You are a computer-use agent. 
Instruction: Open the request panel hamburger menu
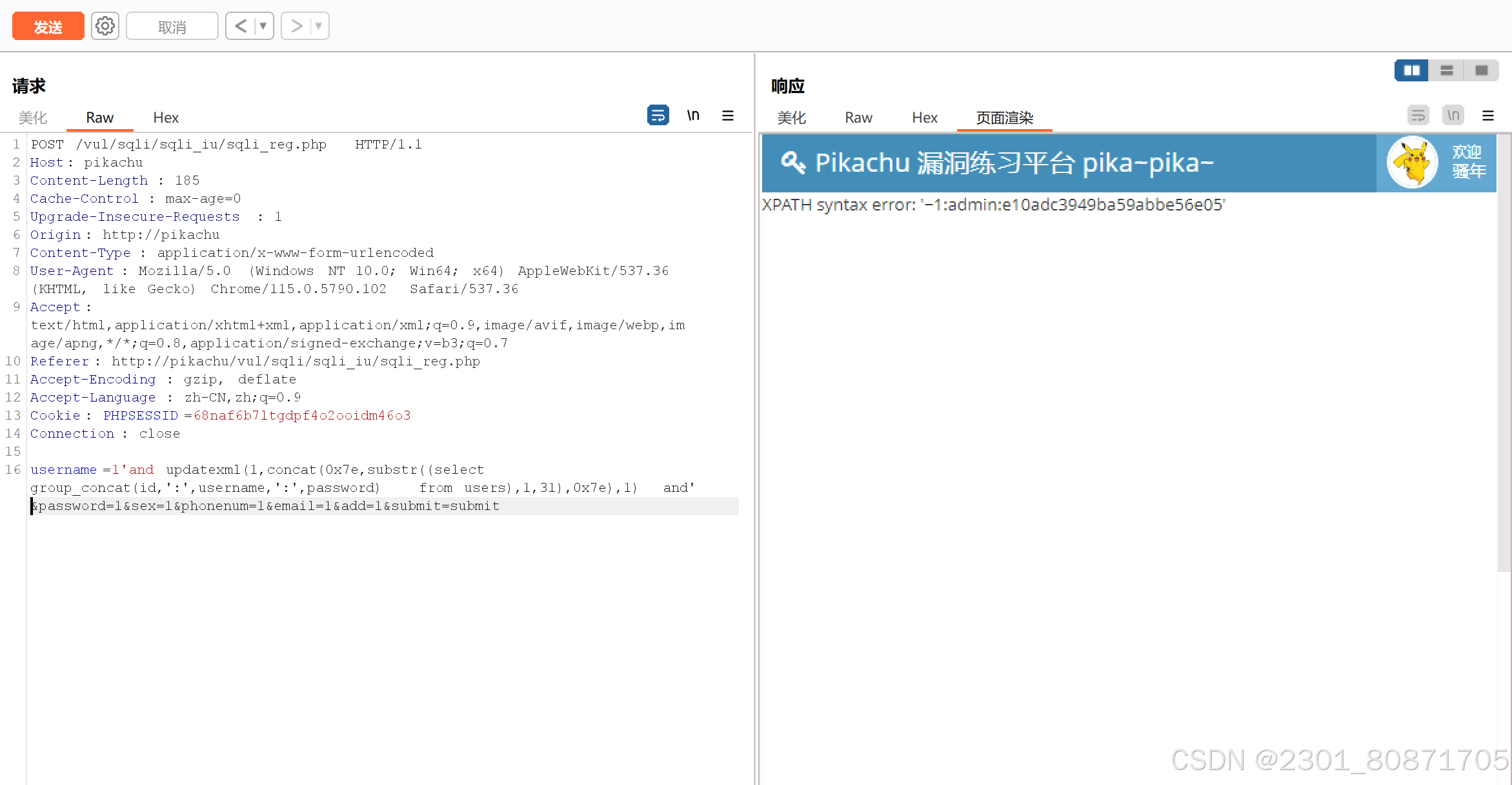(728, 116)
